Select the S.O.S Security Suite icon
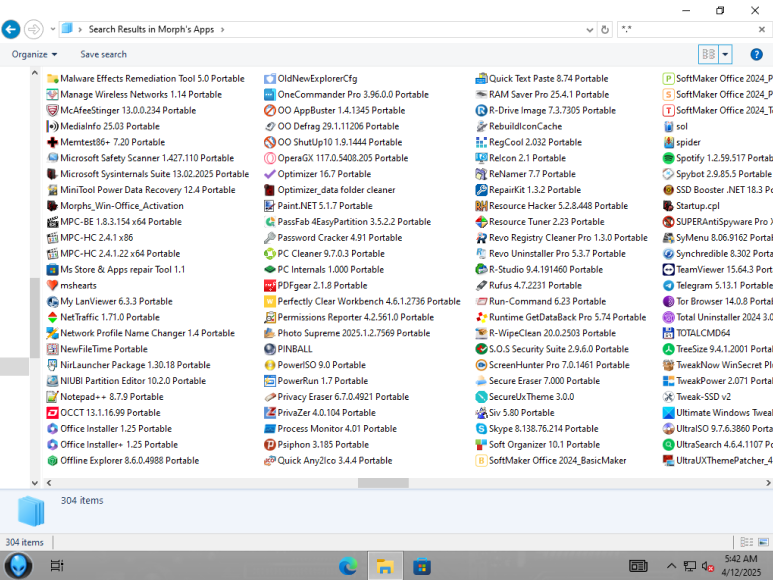773x580 pixels. 481,349
